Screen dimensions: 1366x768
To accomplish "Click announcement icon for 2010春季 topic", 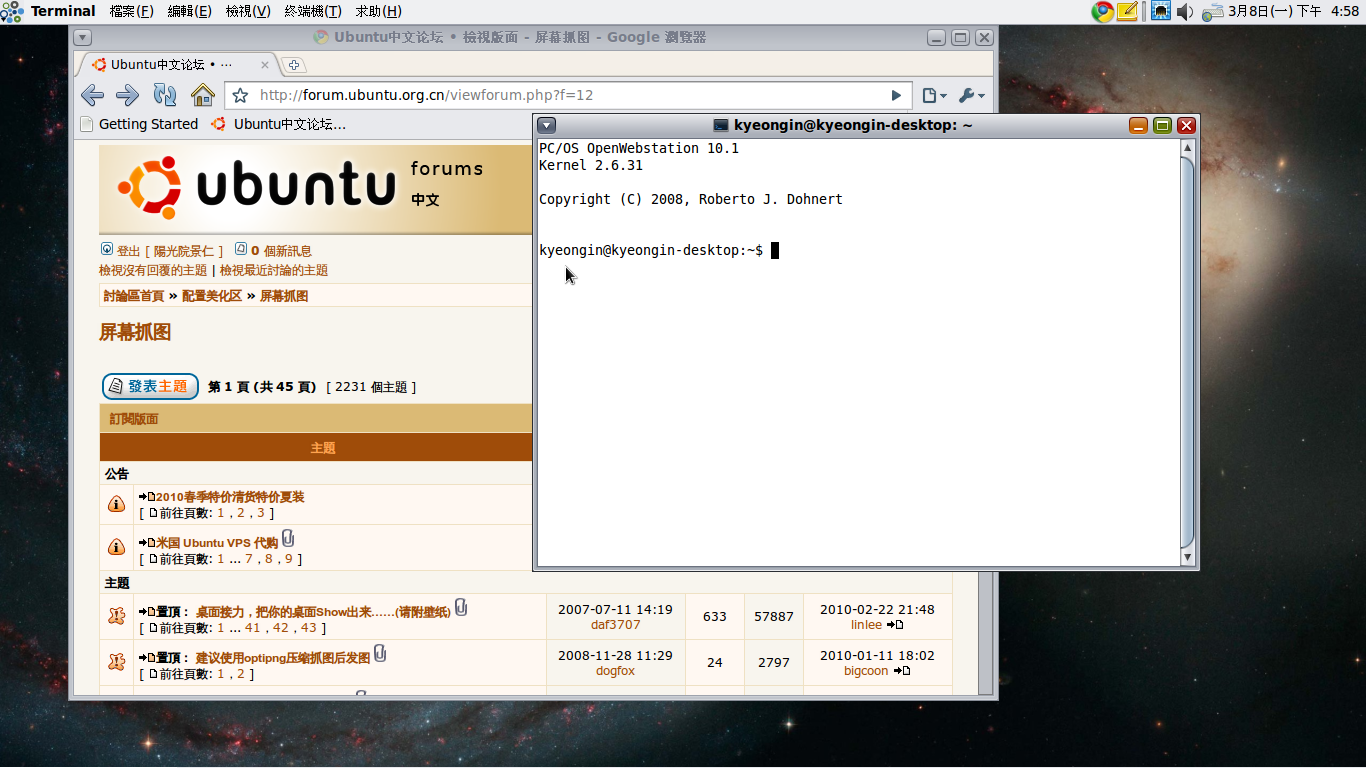I will pos(117,504).
